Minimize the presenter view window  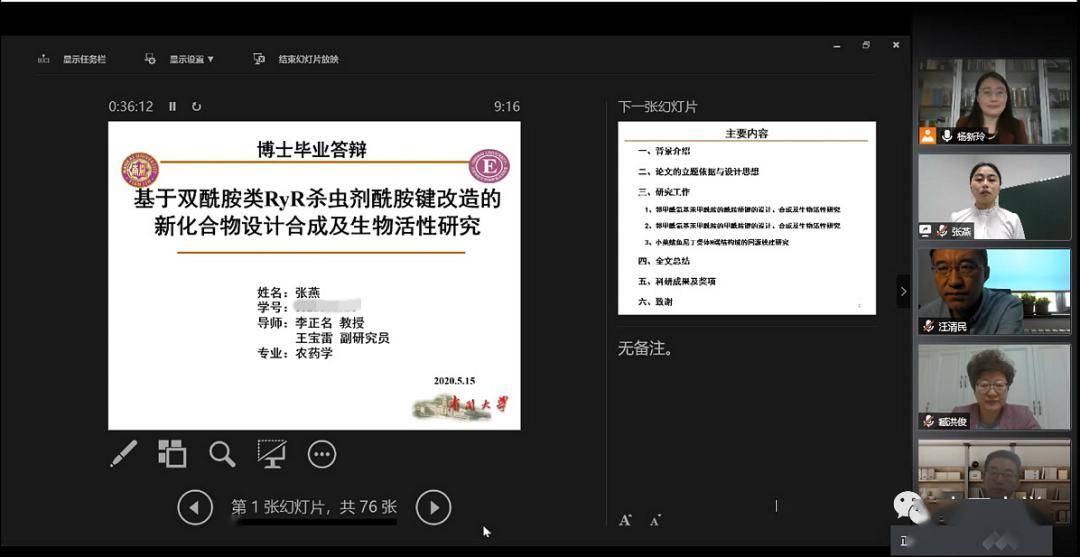pos(837,45)
